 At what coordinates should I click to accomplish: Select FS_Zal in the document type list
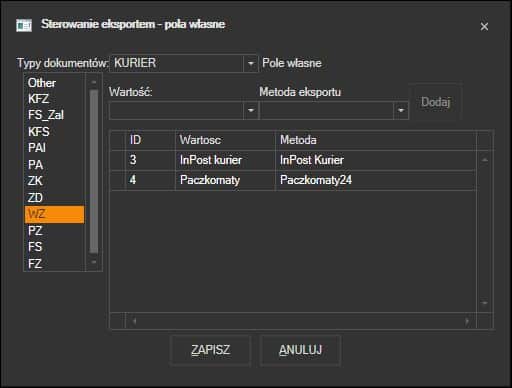[54, 115]
